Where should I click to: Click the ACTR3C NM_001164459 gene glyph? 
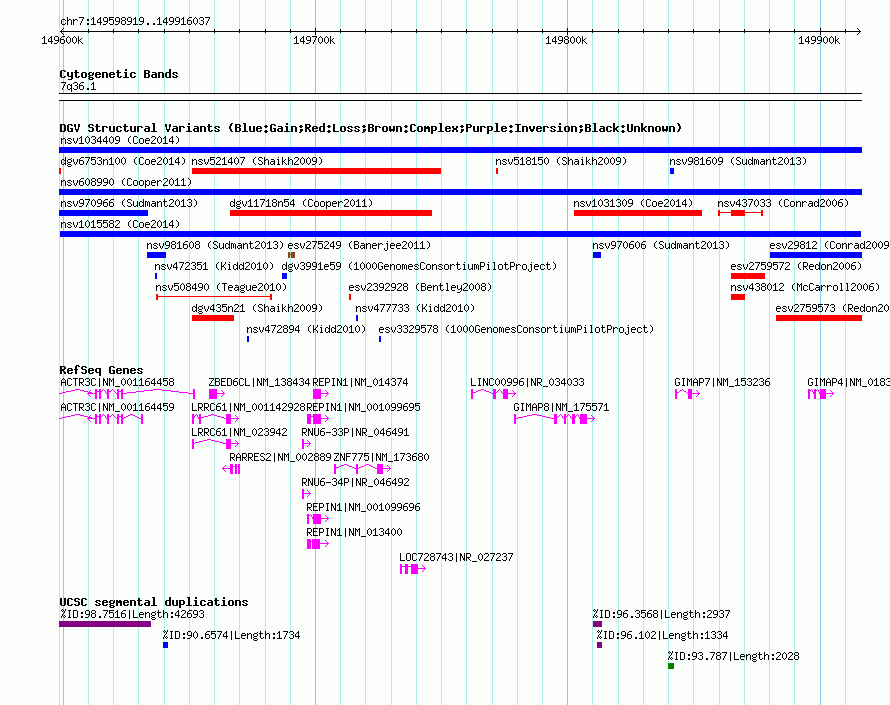101,419
